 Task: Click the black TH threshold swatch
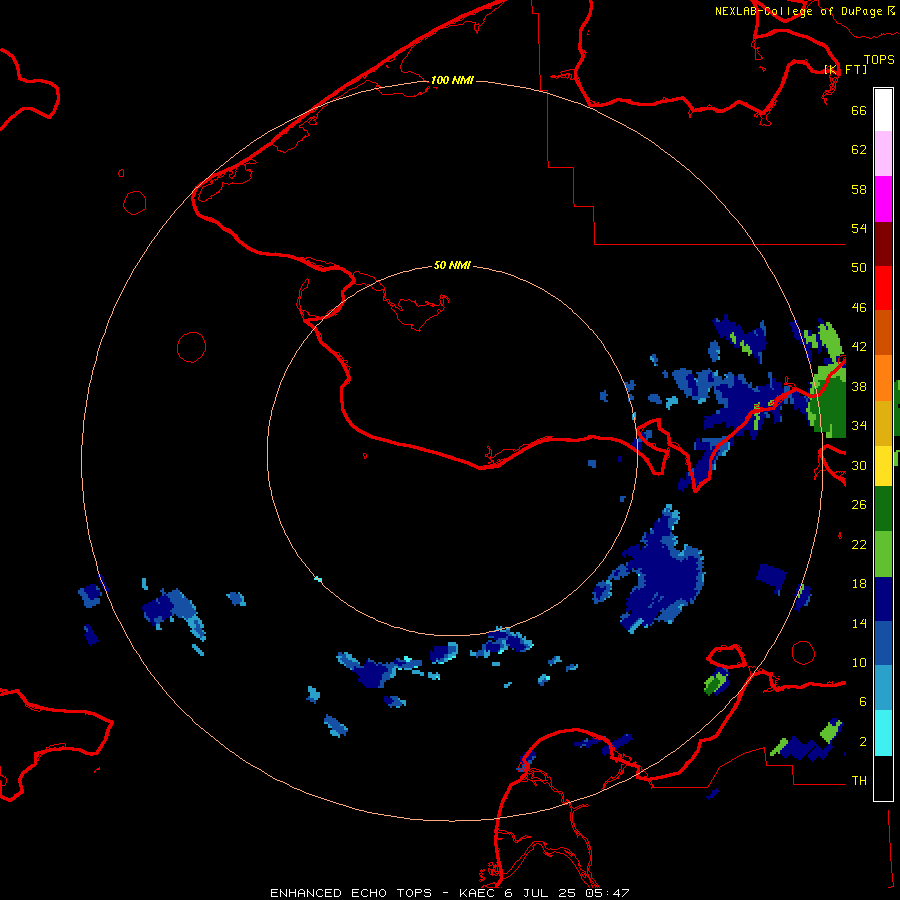[x=883, y=778]
